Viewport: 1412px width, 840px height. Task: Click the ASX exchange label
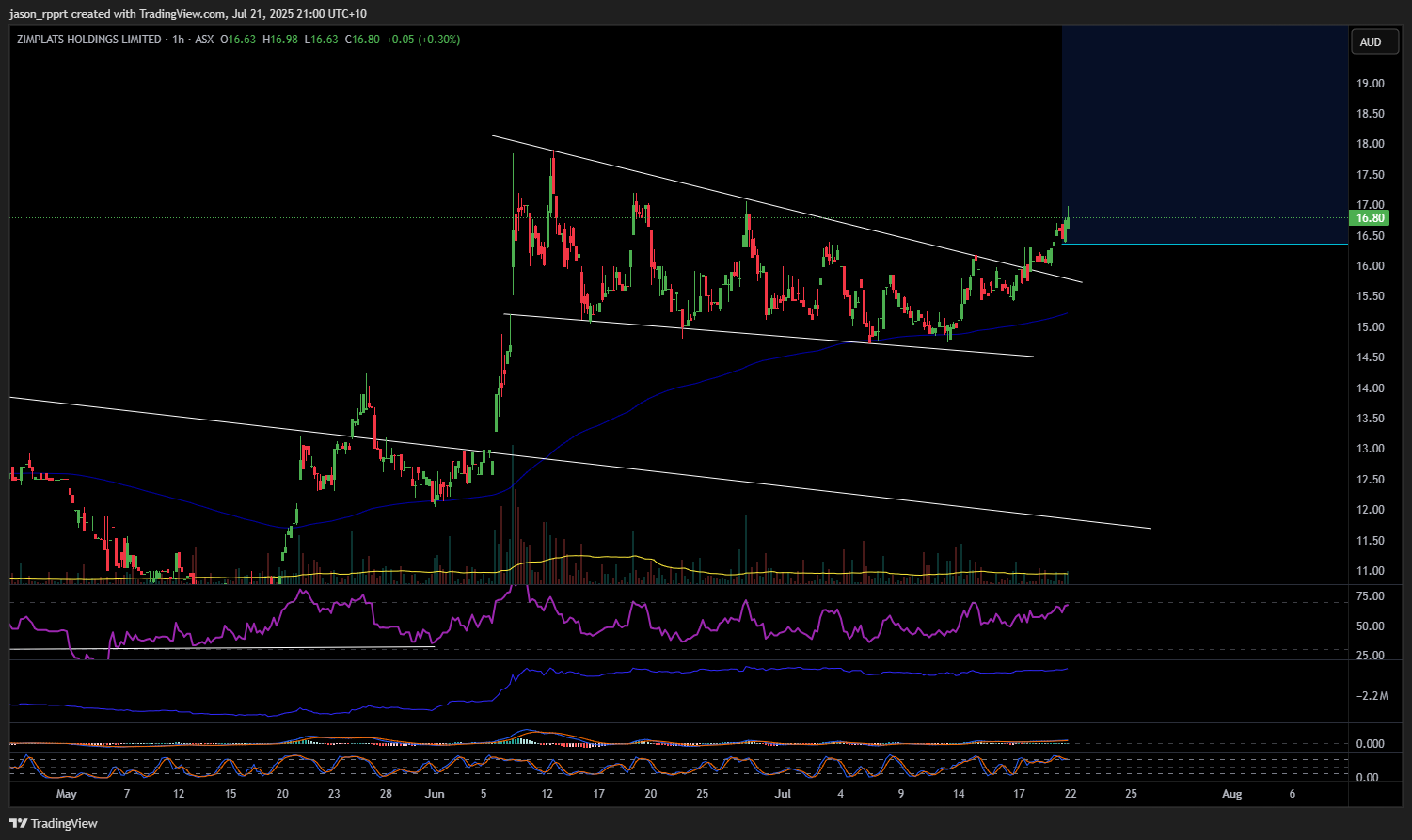point(204,40)
